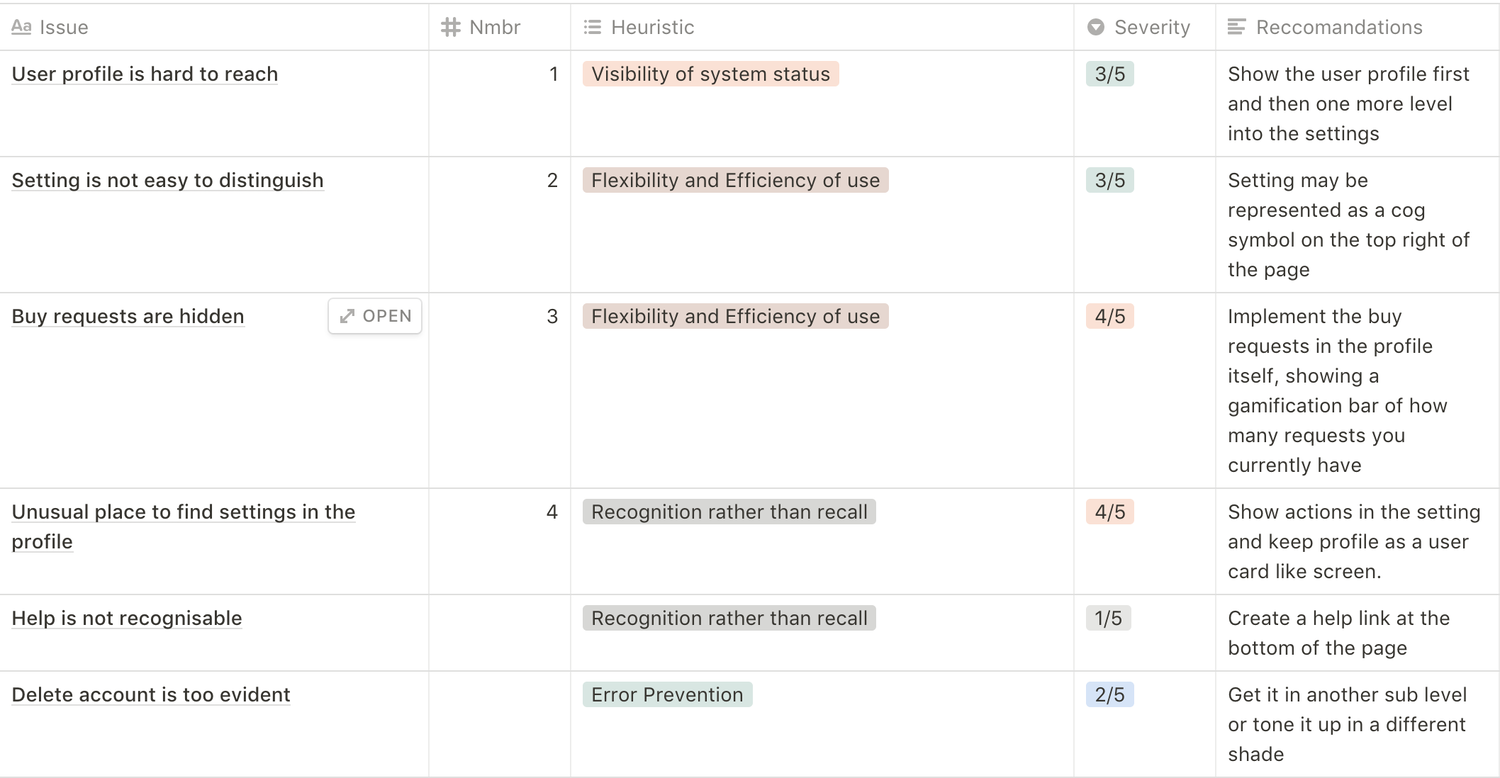Click the text icon beside Reccomandations
Screen dimensions: 1500x778
click(x=1237, y=27)
